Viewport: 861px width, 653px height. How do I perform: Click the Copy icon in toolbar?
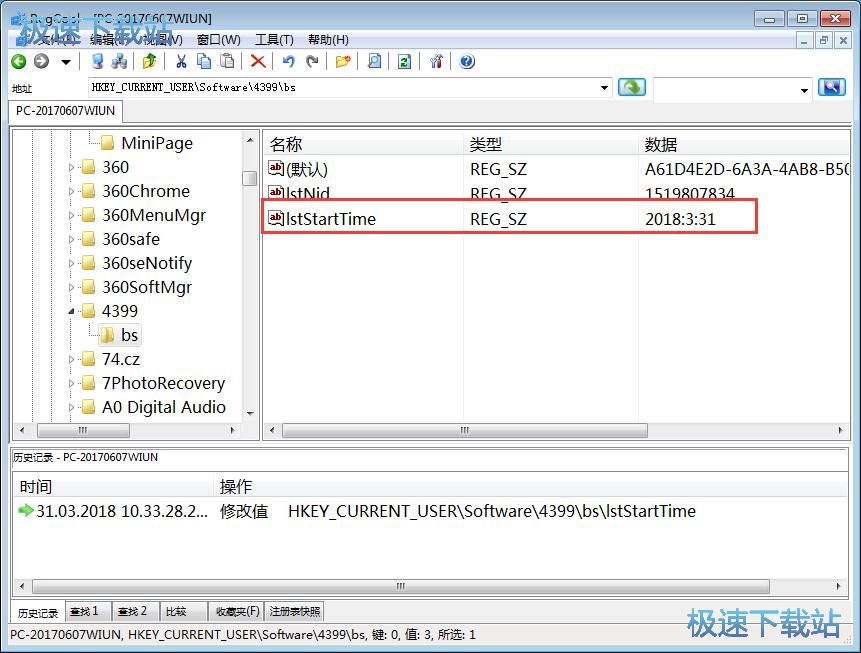[x=204, y=62]
